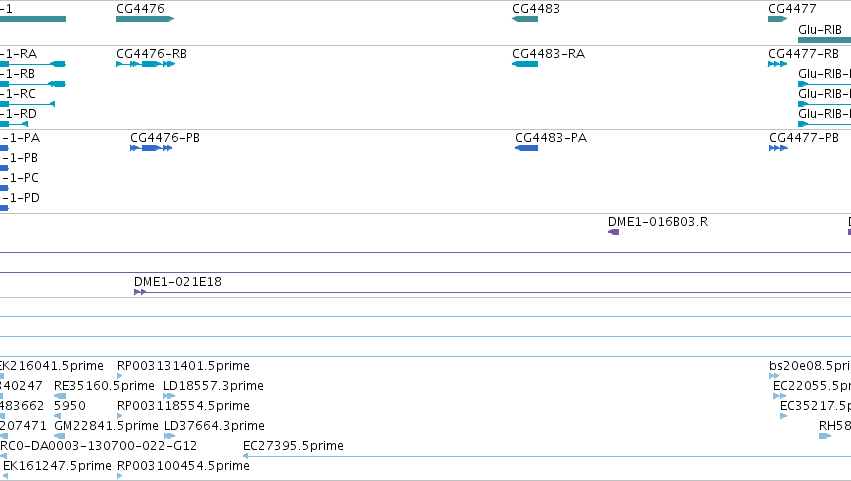This screenshot has width=851, height=481.
Task: Click the LD18557.3prime EST glyph
Action: click(x=169, y=396)
